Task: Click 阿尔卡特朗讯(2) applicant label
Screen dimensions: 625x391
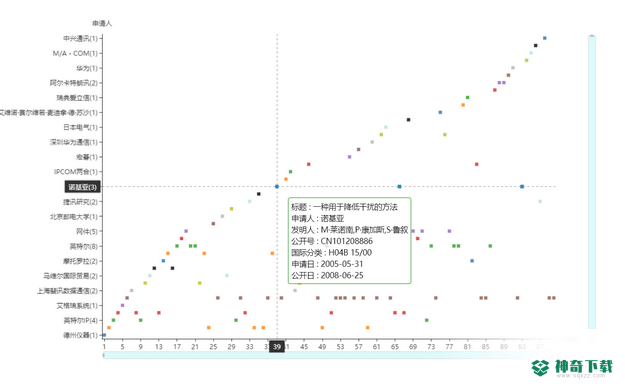Action: 74,83
